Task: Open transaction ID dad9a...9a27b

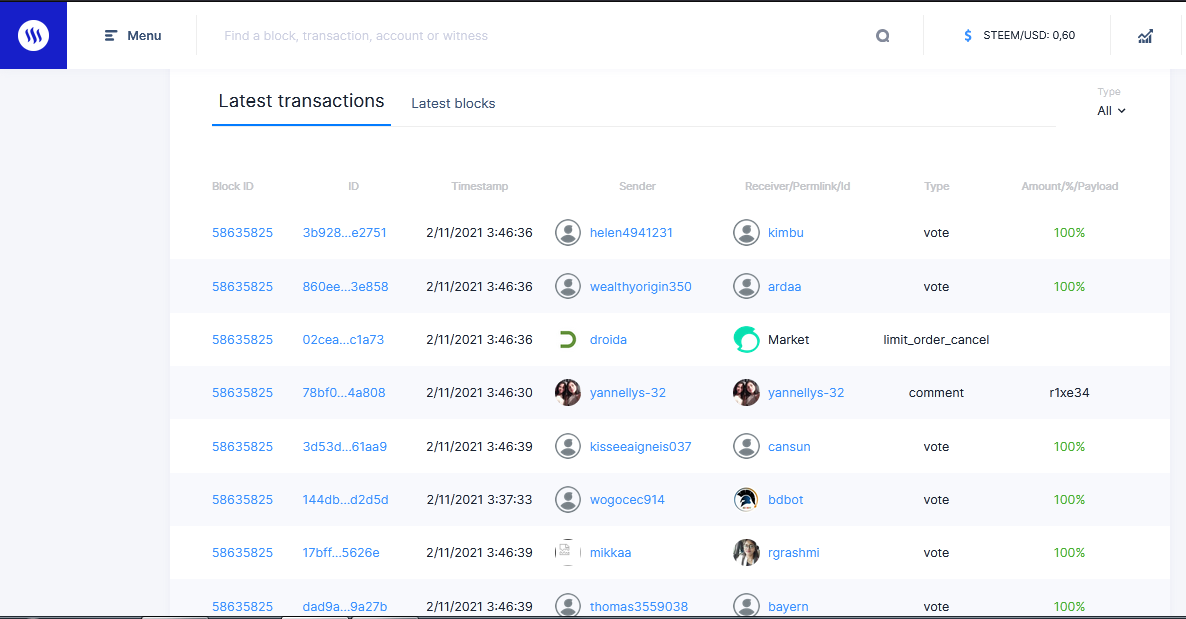Action: 344,606
